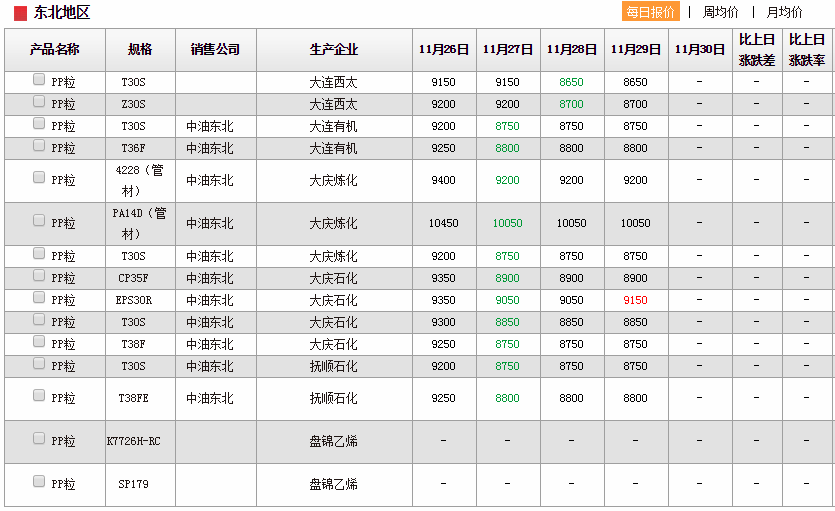Image resolution: width=835 pixels, height=511 pixels.
Task: Tick the EPS30R row checkbox
Action: (x=39, y=298)
